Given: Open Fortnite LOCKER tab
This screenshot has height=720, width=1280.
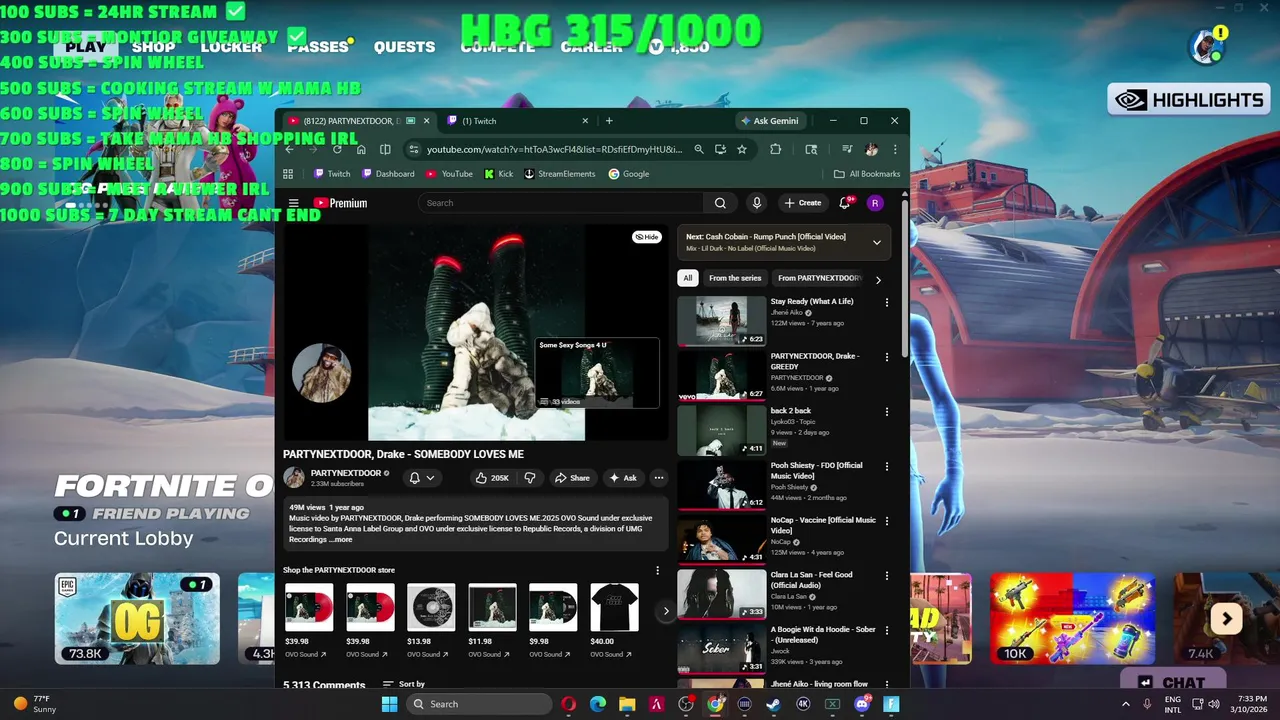Looking at the screenshot, I should click(x=231, y=47).
